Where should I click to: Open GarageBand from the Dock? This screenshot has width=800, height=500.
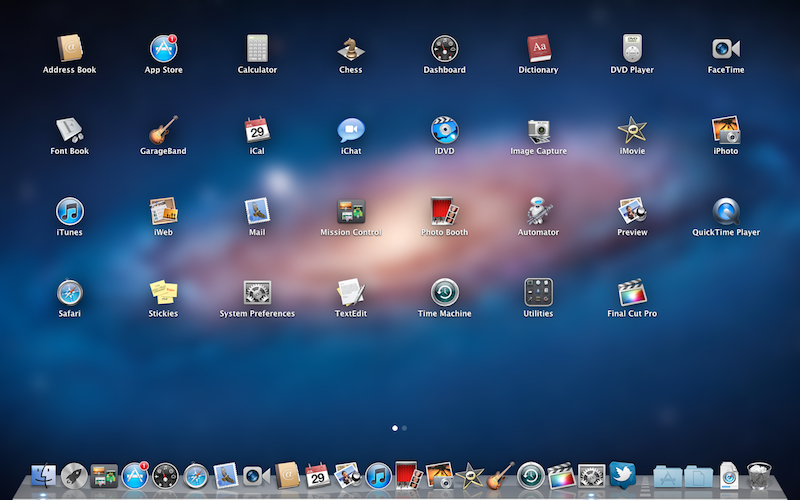tap(500, 476)
